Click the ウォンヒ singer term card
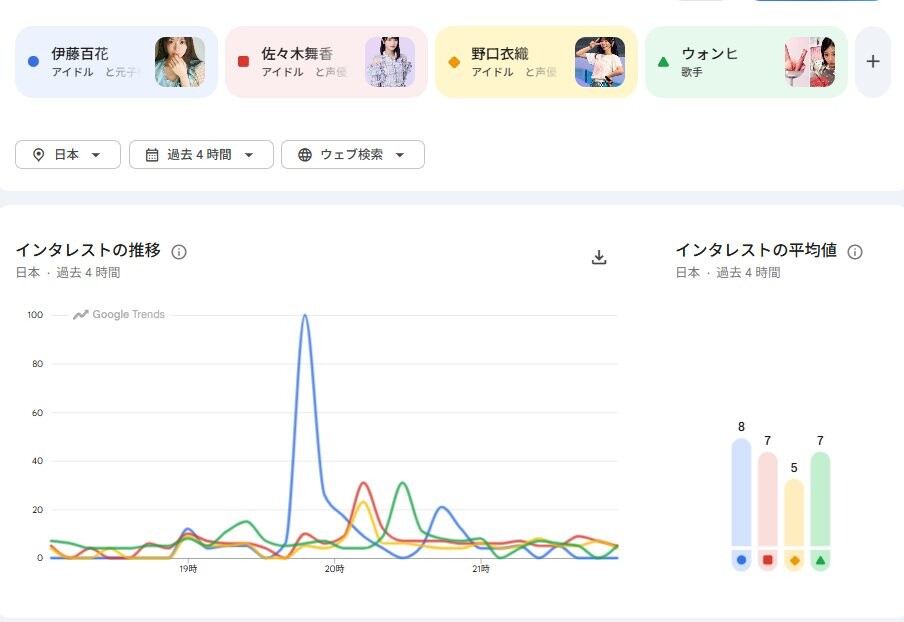Image resolution: width=904 pixels, height=622 pixels. tap(746, 62)
